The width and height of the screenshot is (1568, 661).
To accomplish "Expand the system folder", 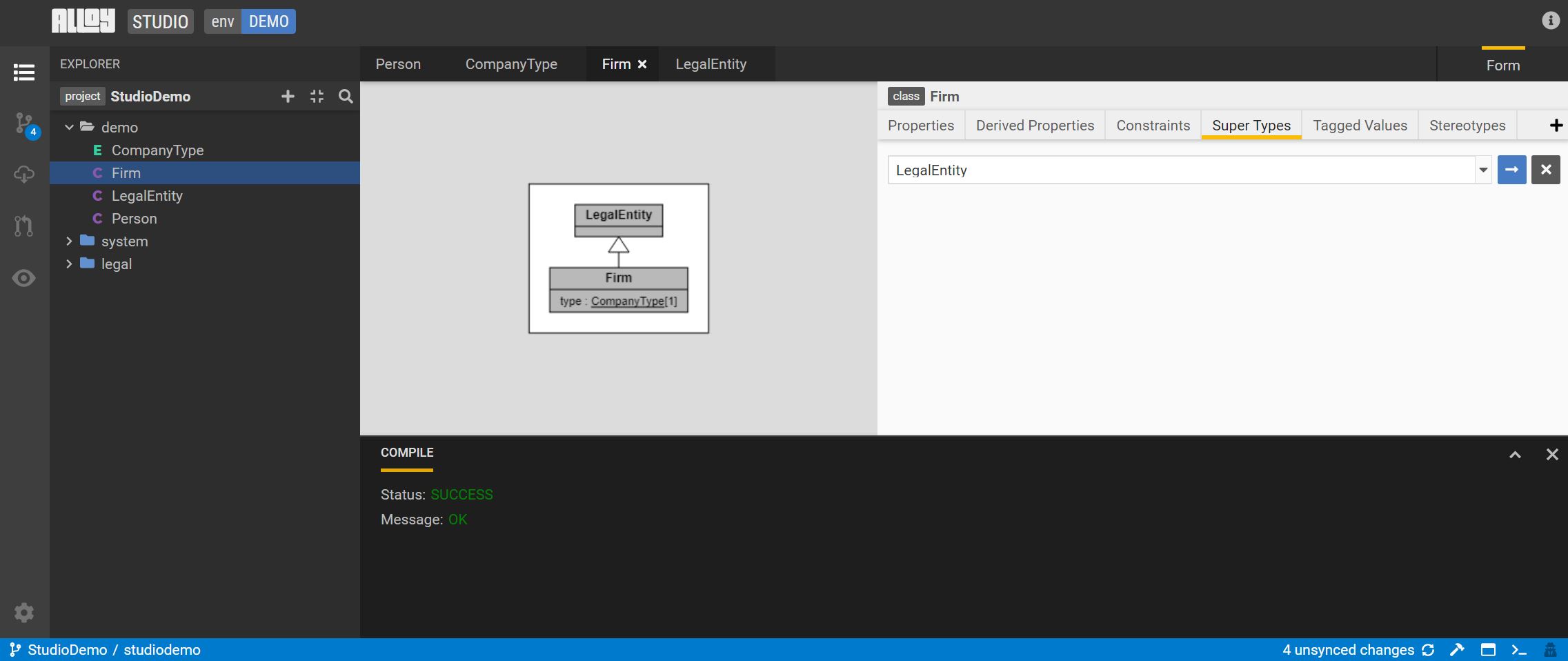I will click(69, 241).
